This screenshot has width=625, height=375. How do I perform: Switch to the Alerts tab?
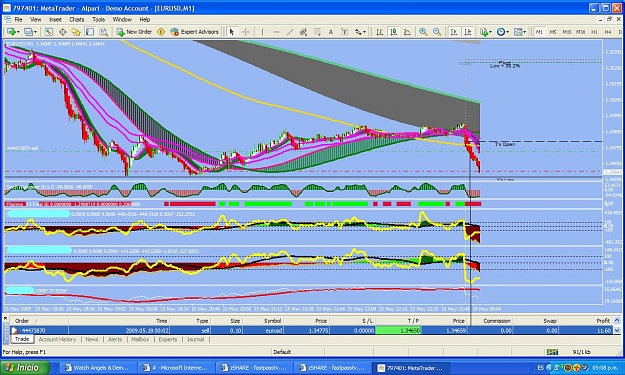pyautogui.click(x=115, y=340)
